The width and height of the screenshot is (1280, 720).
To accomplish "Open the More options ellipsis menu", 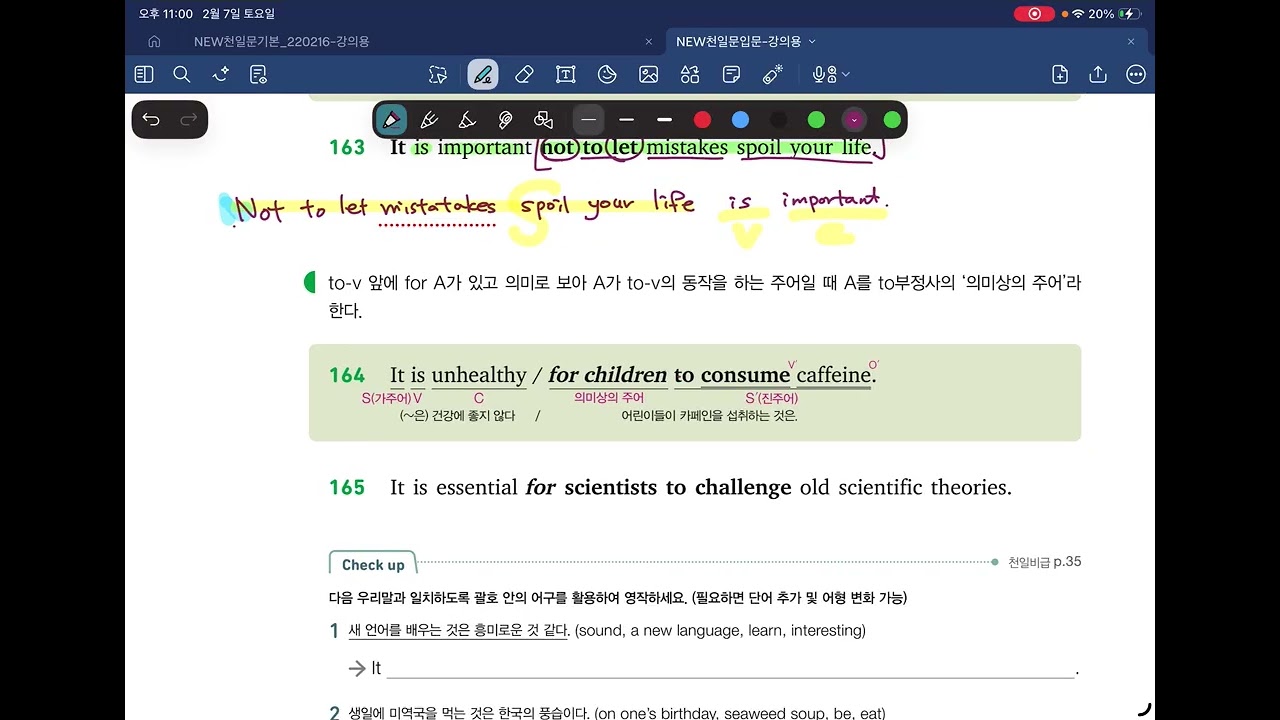I will tap(1136, 74).
